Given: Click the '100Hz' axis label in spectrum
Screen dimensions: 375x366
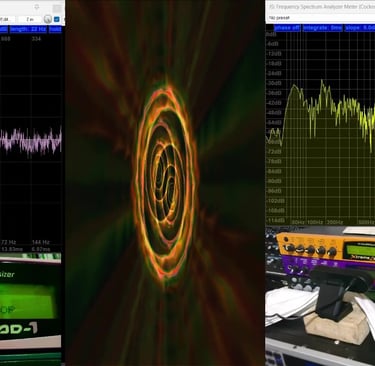Looking at the screenshot, I should coord(315,222).
